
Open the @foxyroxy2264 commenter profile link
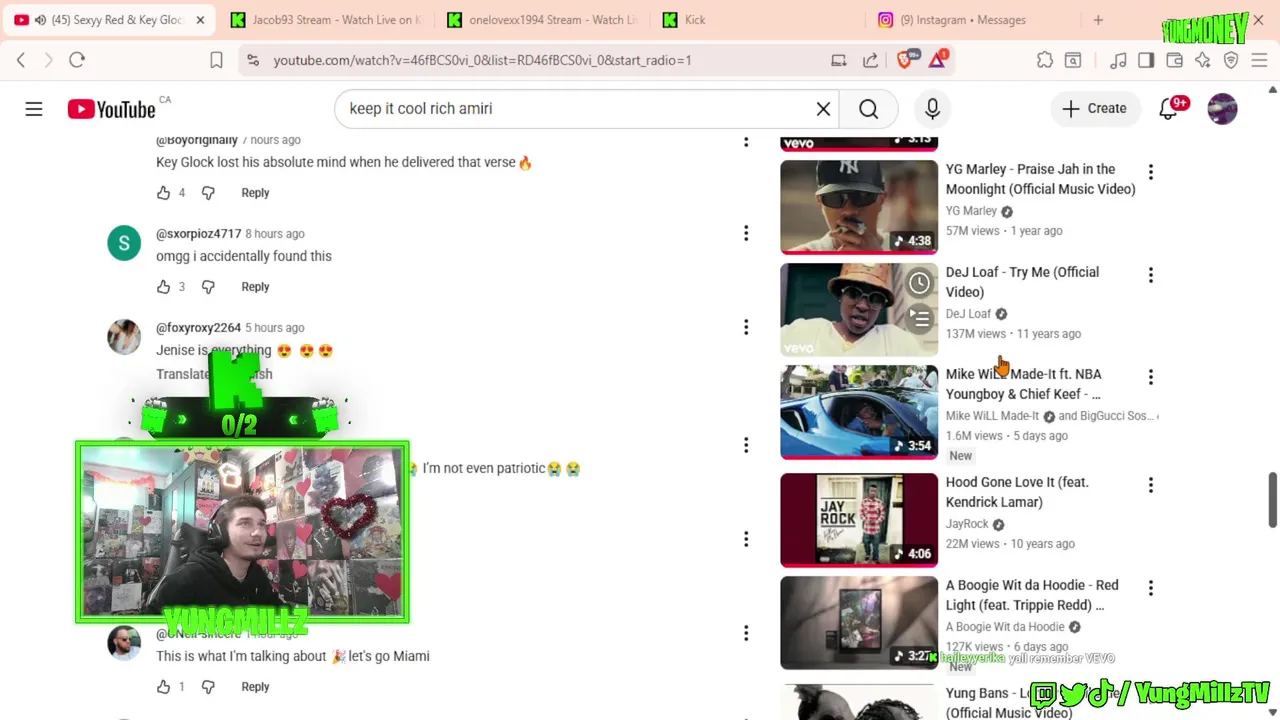(x=198, y=328)
